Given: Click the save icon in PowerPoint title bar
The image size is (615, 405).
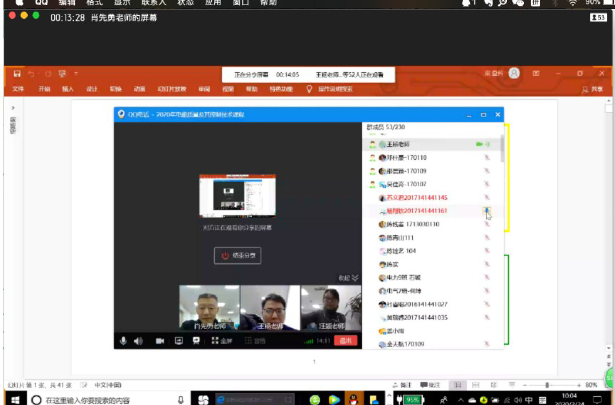Looking at the screenshot, I should 16,73.
